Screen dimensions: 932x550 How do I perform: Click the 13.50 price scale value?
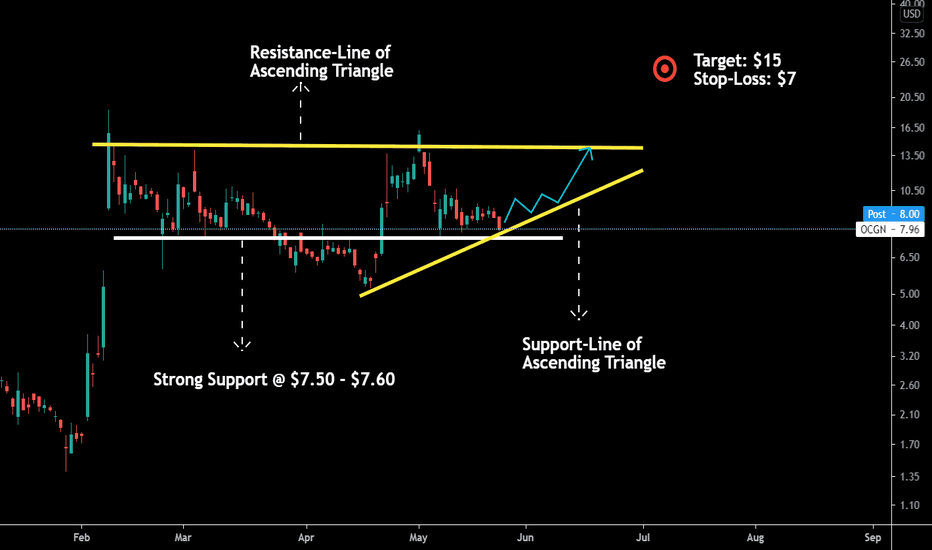(x=912, y=156)
